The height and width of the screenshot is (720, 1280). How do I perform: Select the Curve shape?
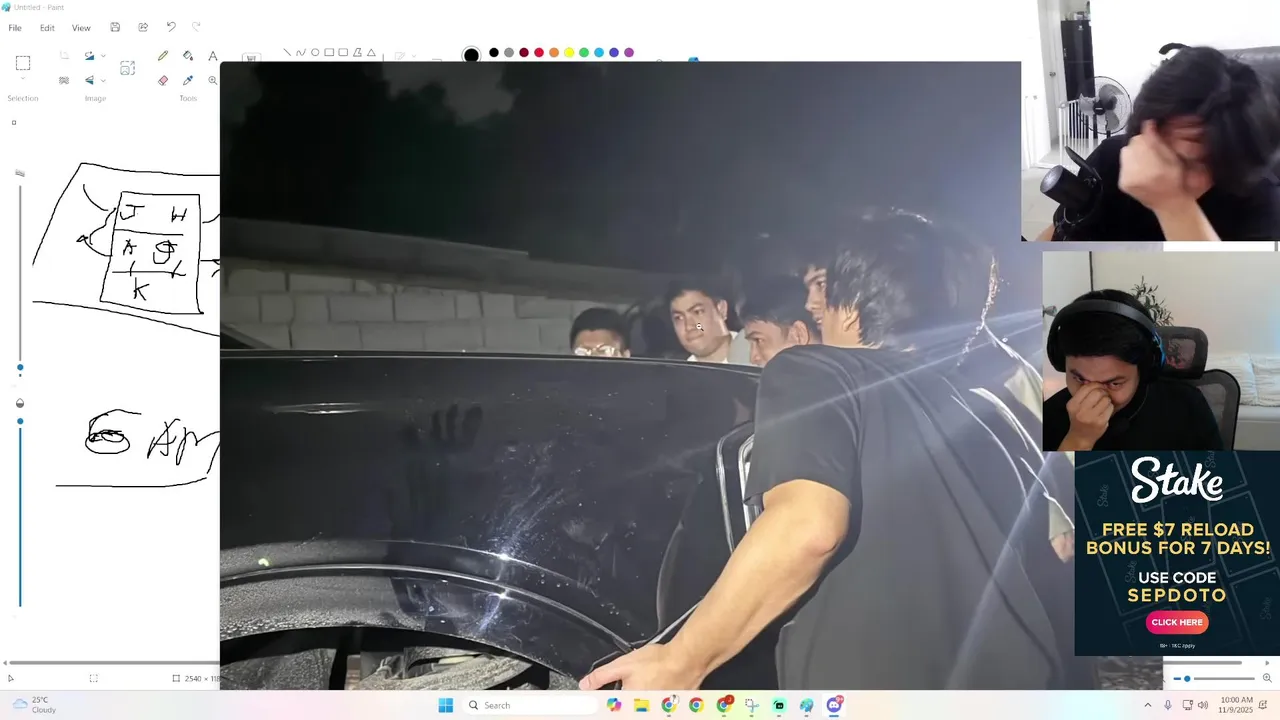click(301, 52)
